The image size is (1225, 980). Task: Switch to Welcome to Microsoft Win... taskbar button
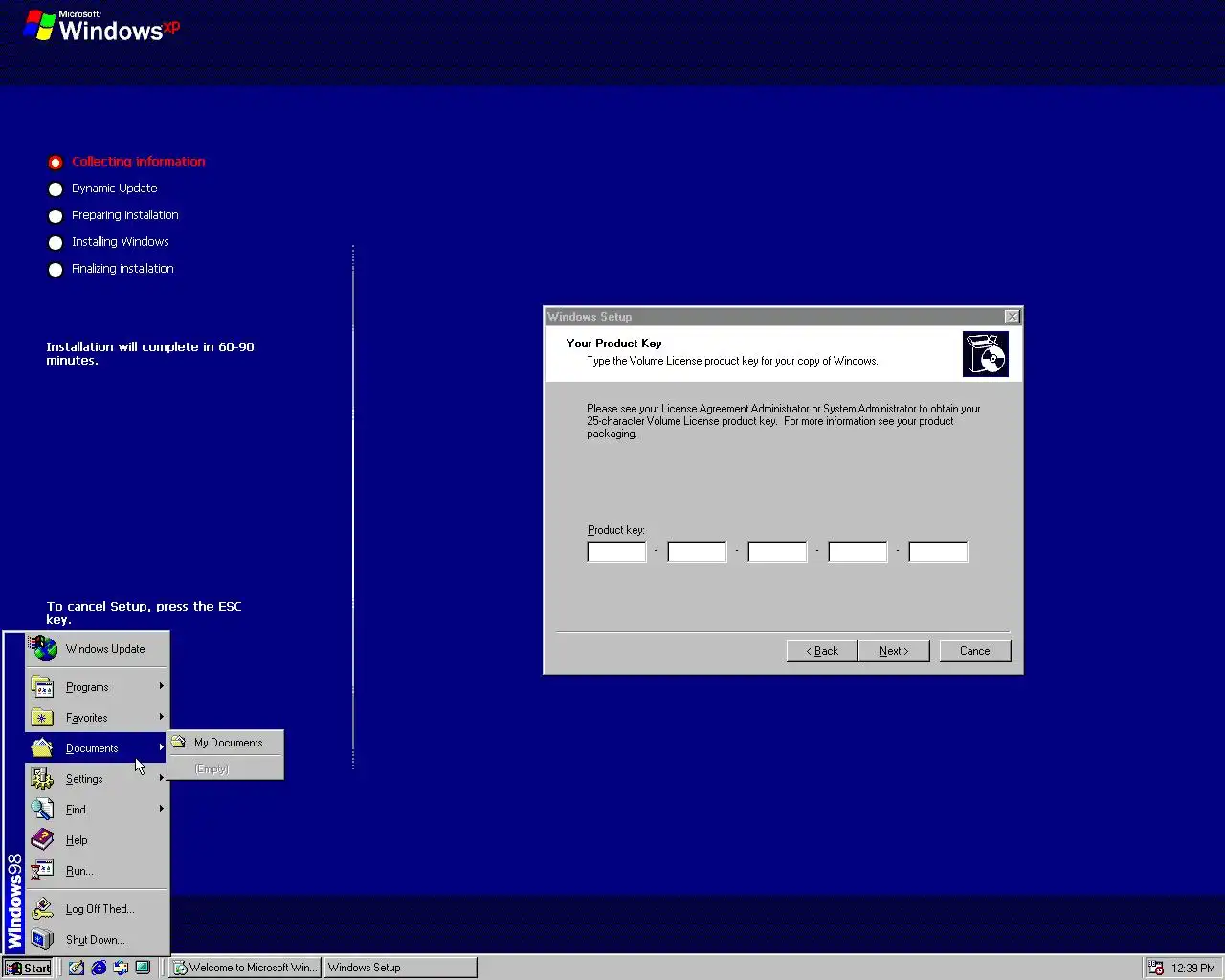click(x=245, y=968)
